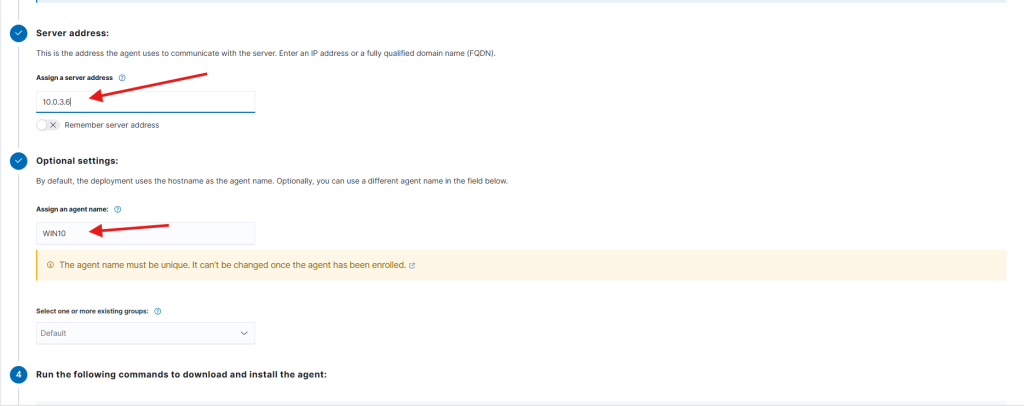Focus the server address field showing 10.0.3.6
The width and height of the screenshot is (1024, 406).
(144, 102)
